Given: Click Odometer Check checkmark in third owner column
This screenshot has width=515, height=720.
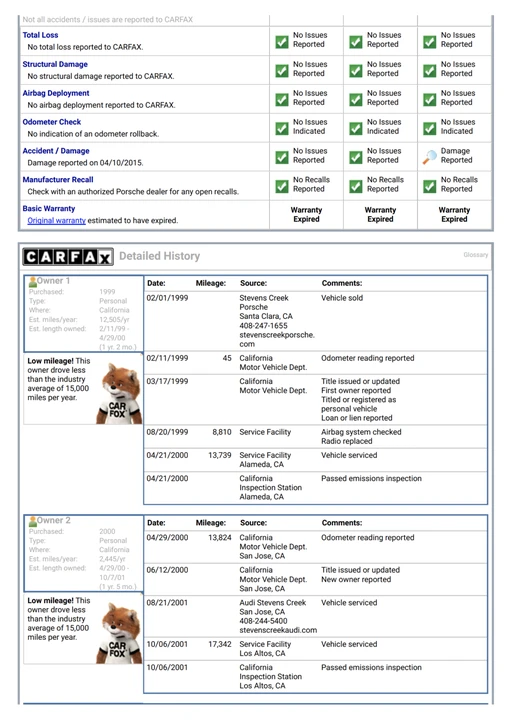Looking at the screenshot, I should 430,129.
